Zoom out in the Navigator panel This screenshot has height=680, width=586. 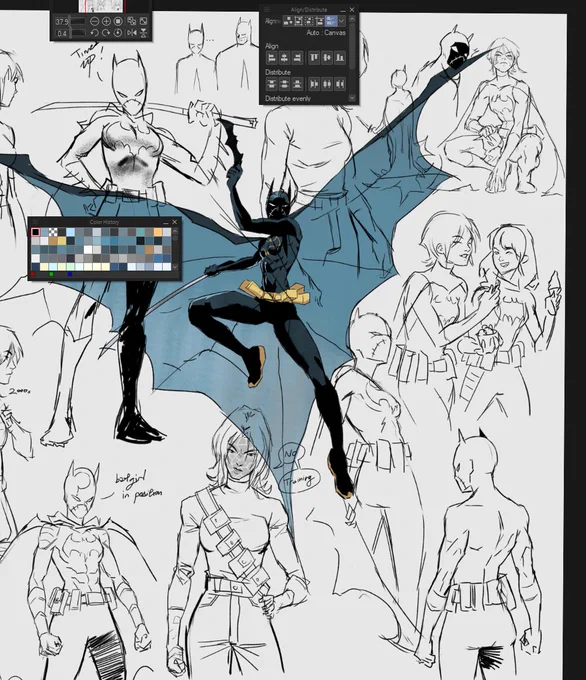(95, 21)
